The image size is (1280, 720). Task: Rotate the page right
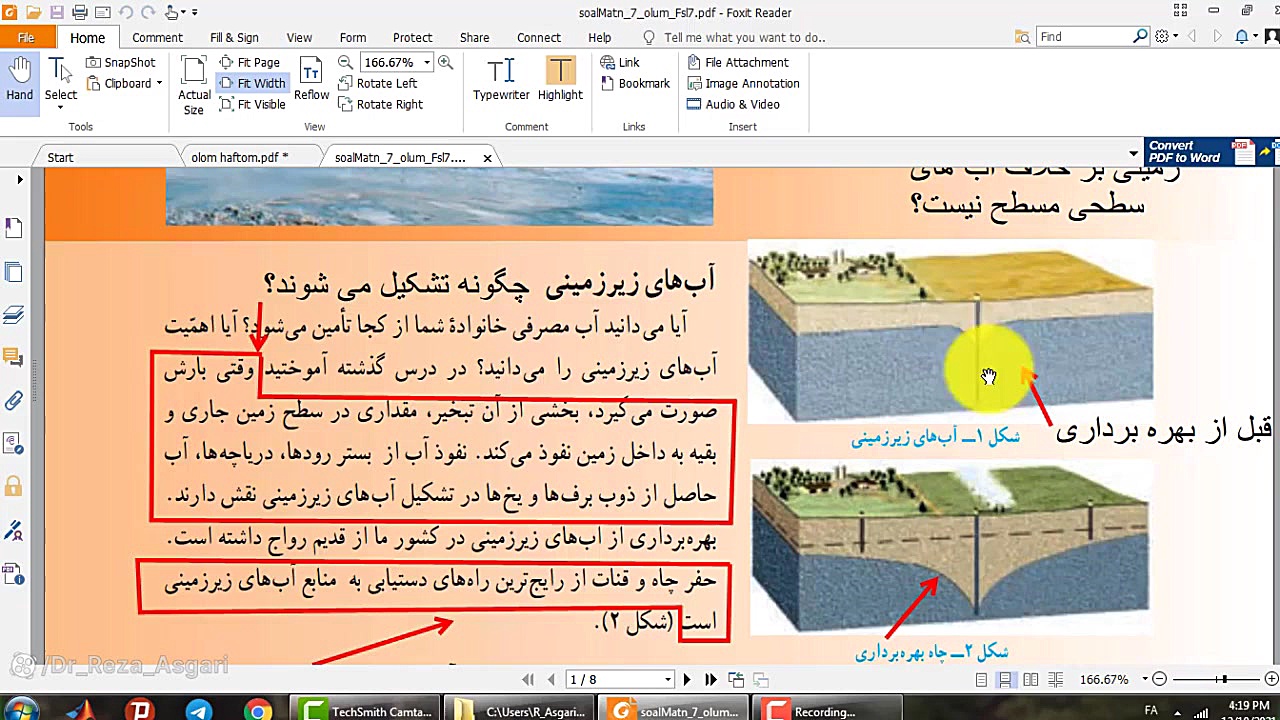point(381,104)
